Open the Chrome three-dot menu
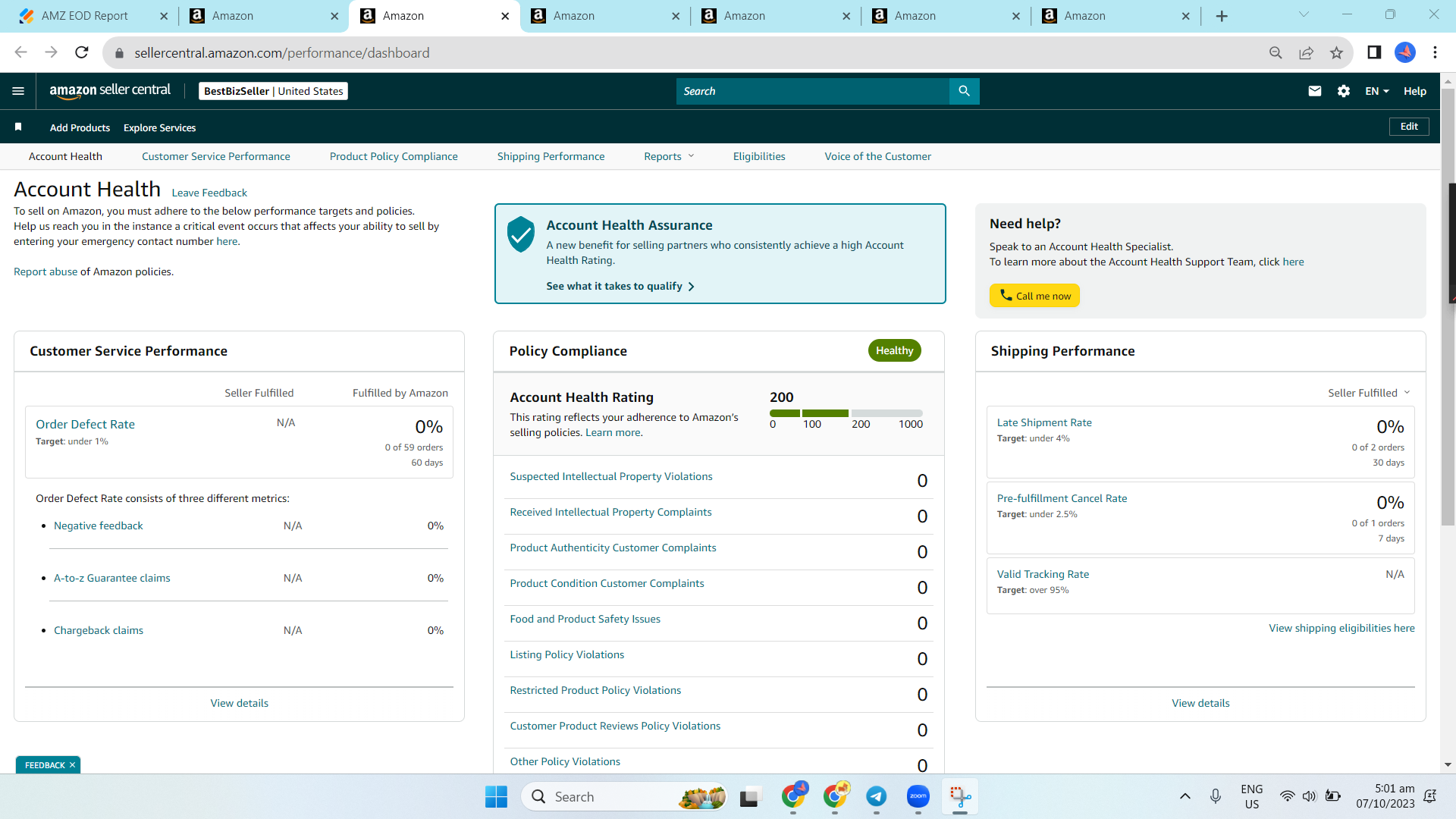The height and width of the screenshot is (819, 1456). 1435,52
